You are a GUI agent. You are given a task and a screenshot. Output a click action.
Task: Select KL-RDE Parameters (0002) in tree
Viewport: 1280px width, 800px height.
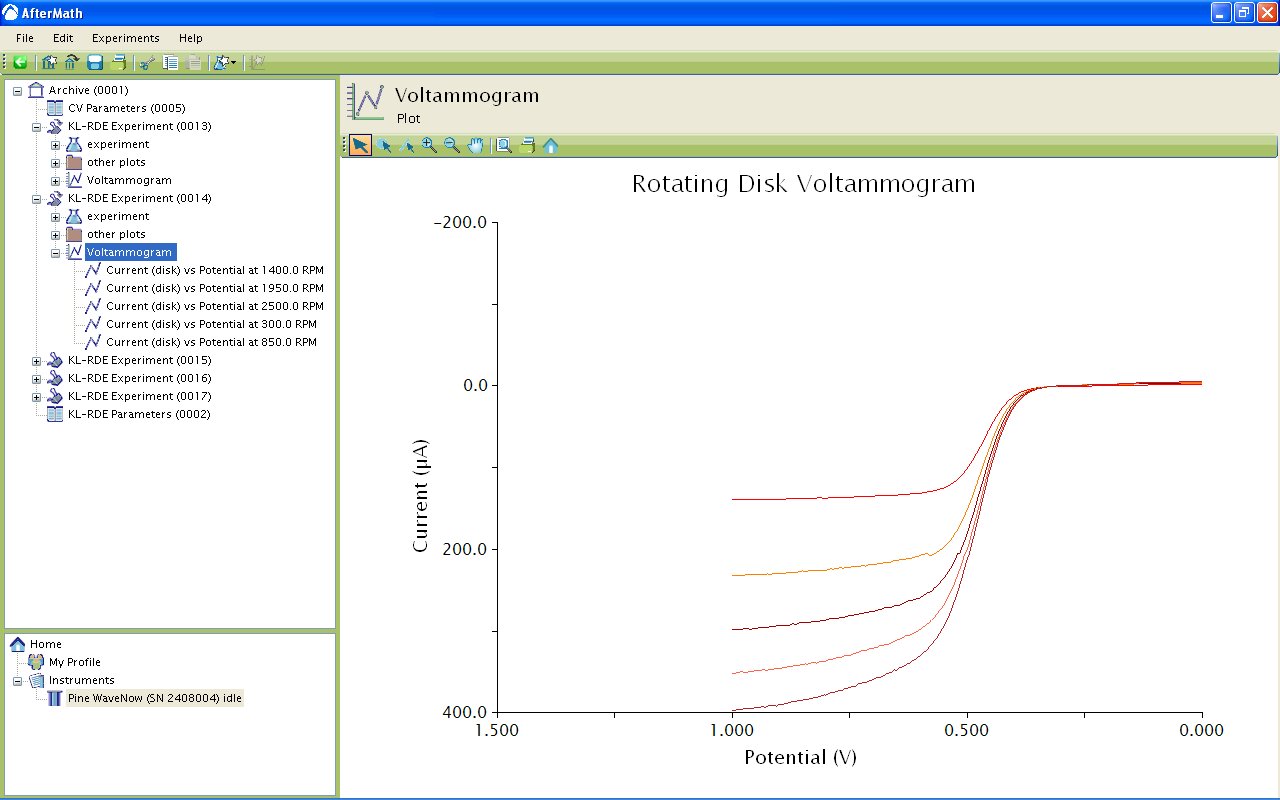pyautogui.click(x=139, y=414)
